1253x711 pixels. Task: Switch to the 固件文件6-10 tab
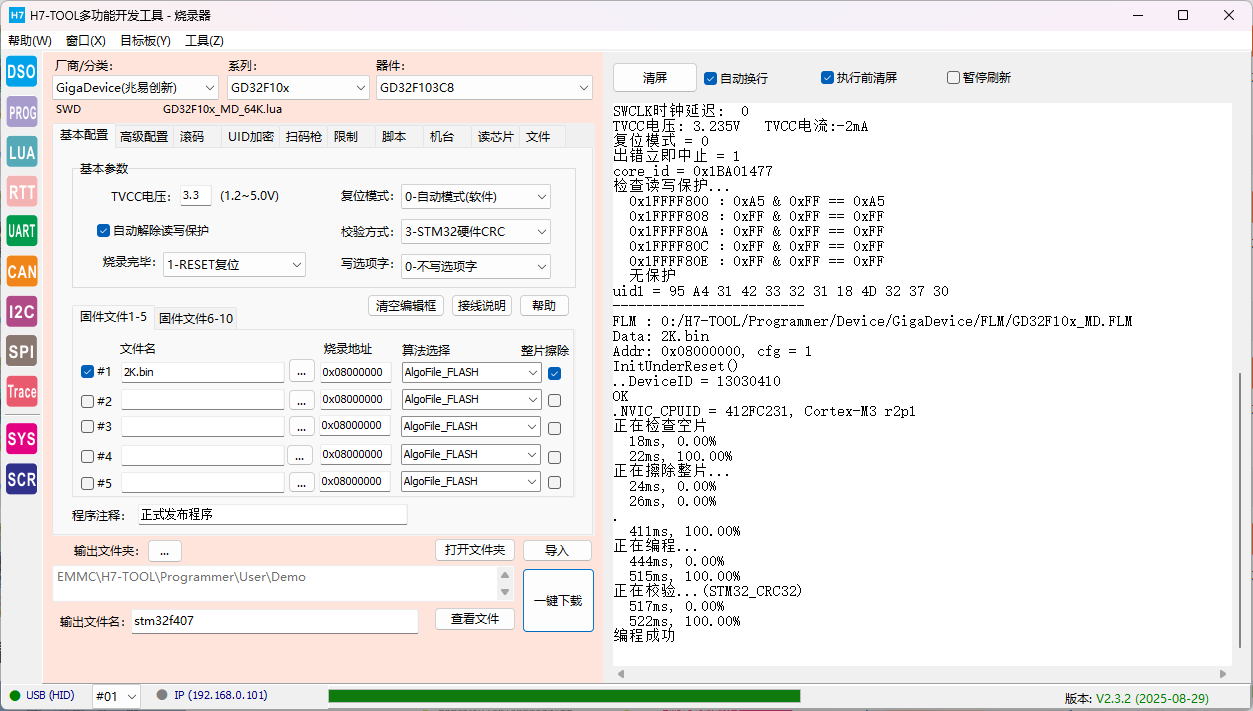pyautogui.click(x=196, y=318)
